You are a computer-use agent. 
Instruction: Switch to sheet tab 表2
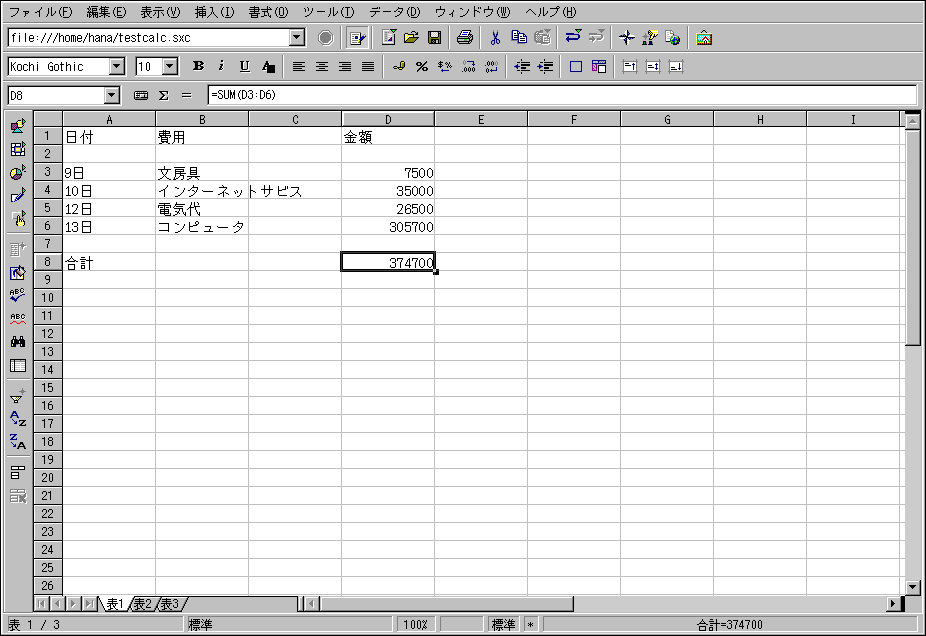[143, 604]
